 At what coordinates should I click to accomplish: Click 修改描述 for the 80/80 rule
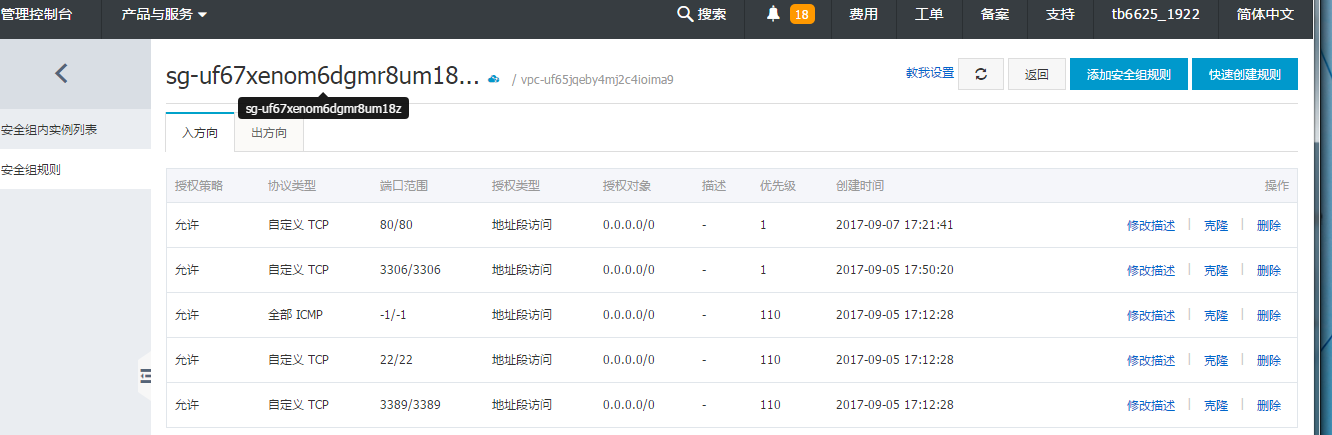coord(1151,225)
